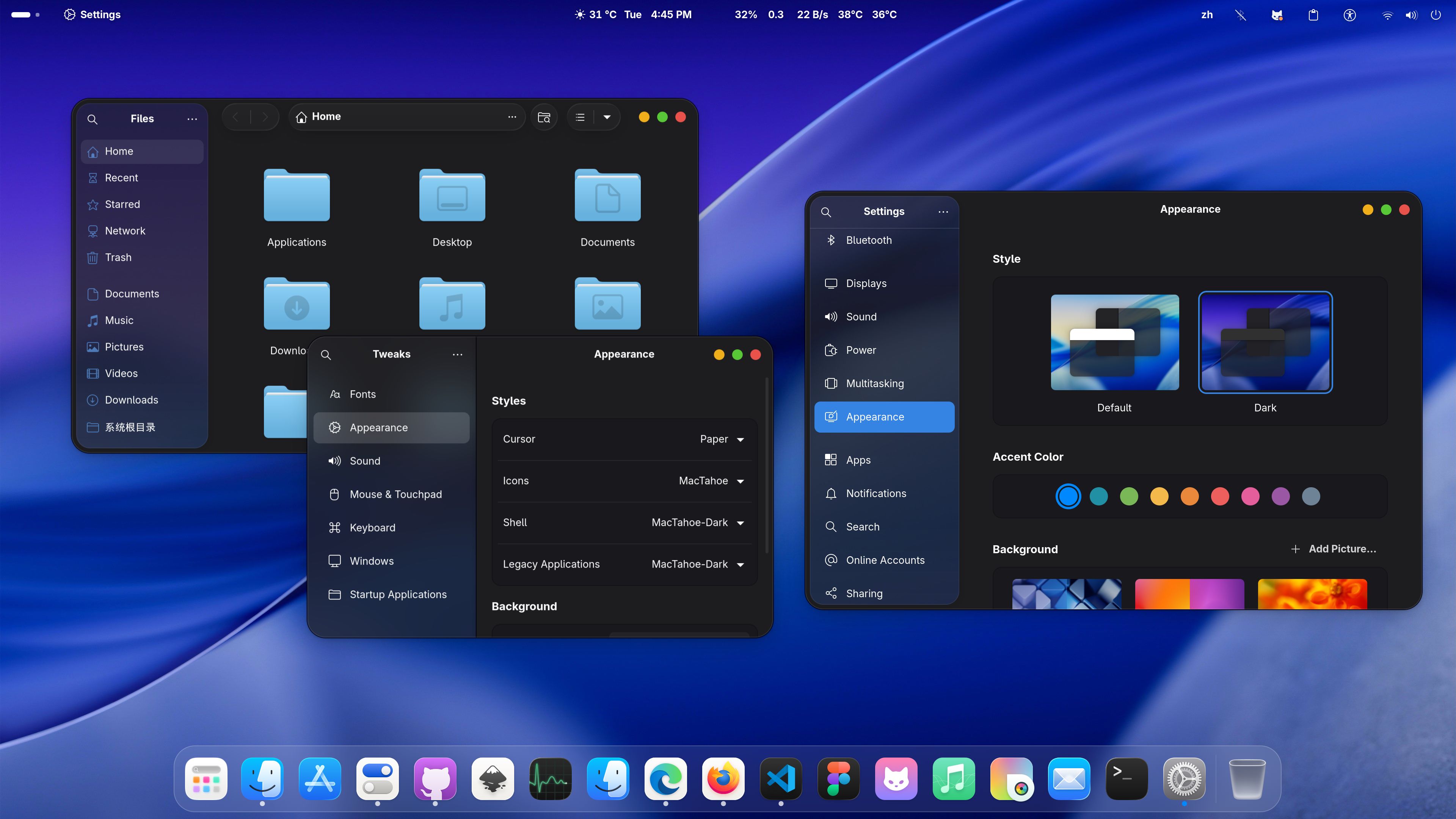Screen dimensions: 1456x819
Task: Switch Files to list view icon
Action: 580,117
